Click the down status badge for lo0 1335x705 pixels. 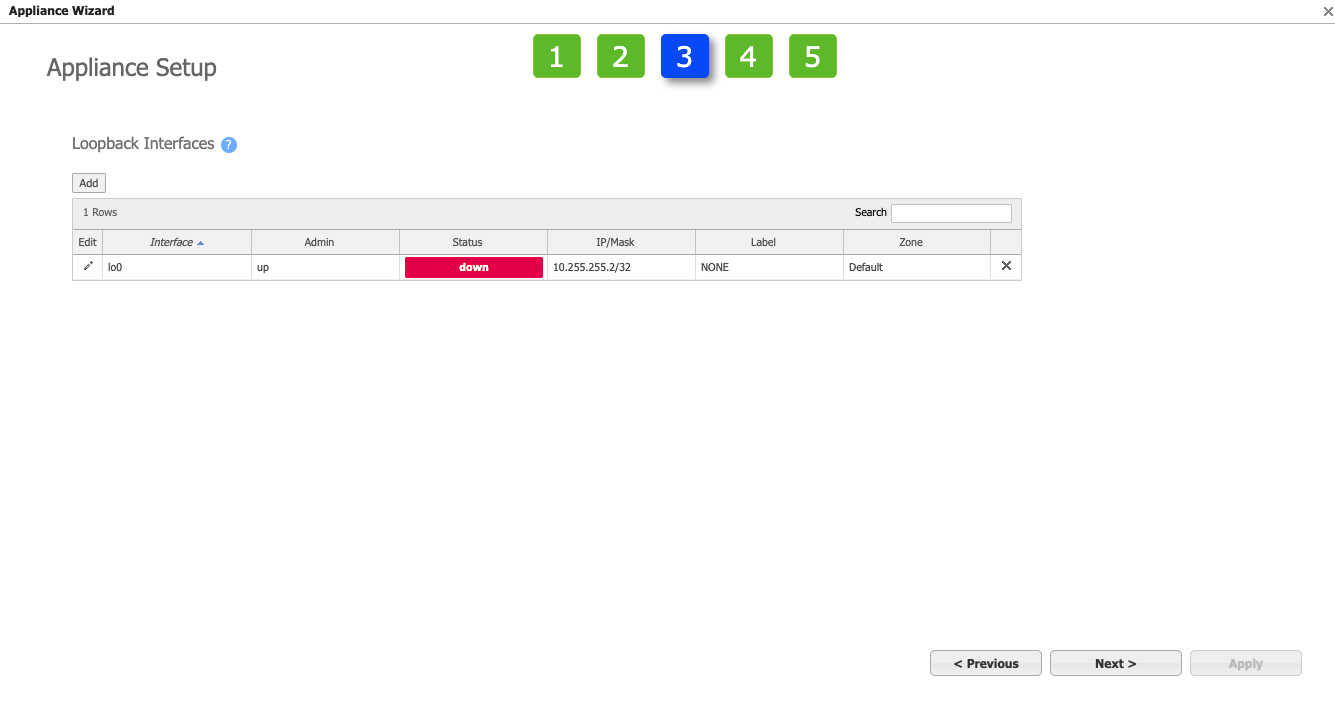(473, 267)
